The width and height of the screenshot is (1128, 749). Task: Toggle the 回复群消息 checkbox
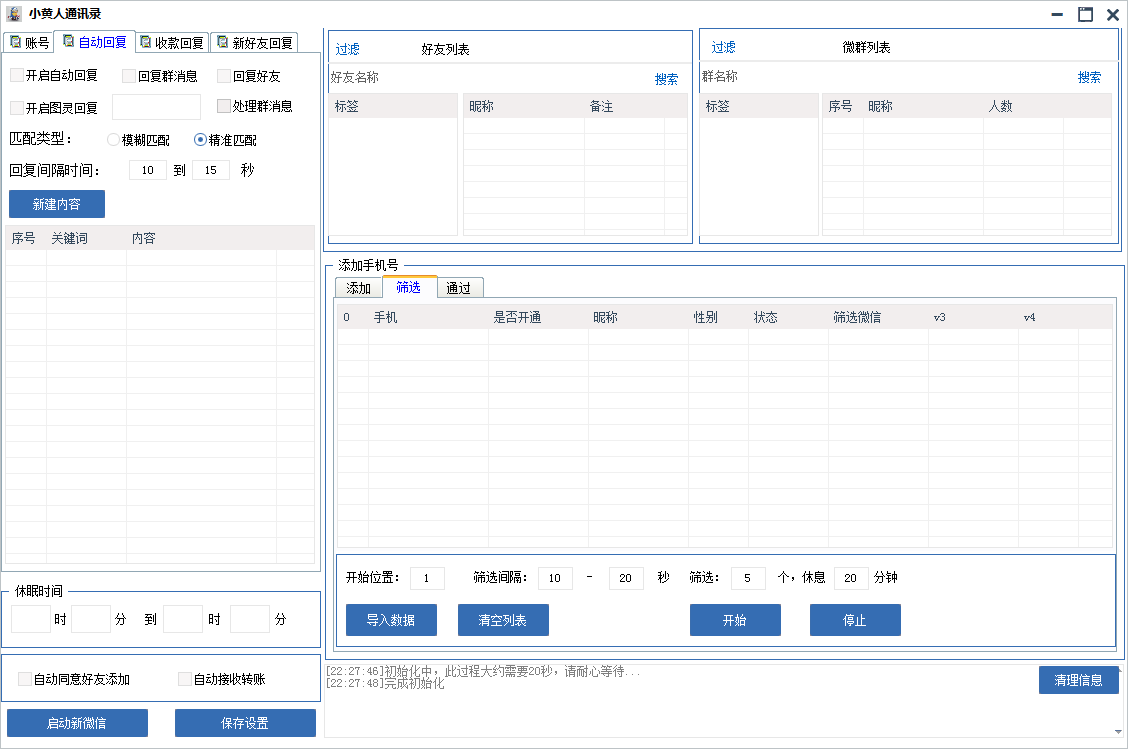tap(129, 76)
